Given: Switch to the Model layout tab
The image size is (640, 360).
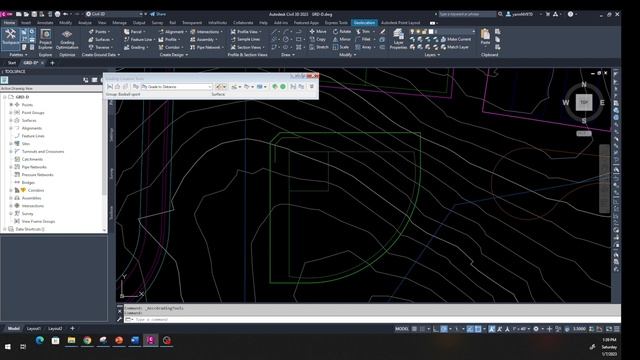Looking at the screenshot, I should [x=13, y=328].
